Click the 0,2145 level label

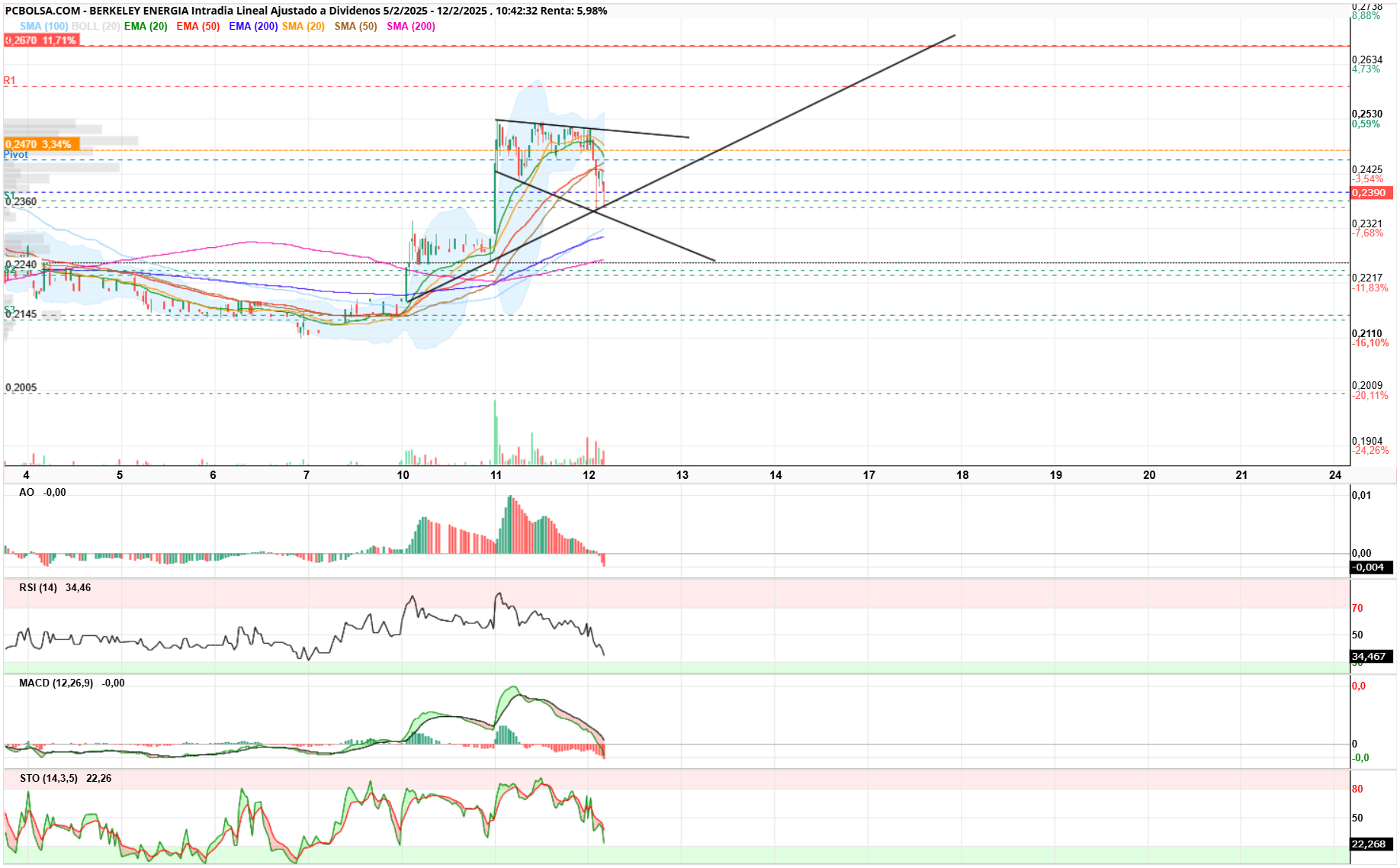click(21, 314)
